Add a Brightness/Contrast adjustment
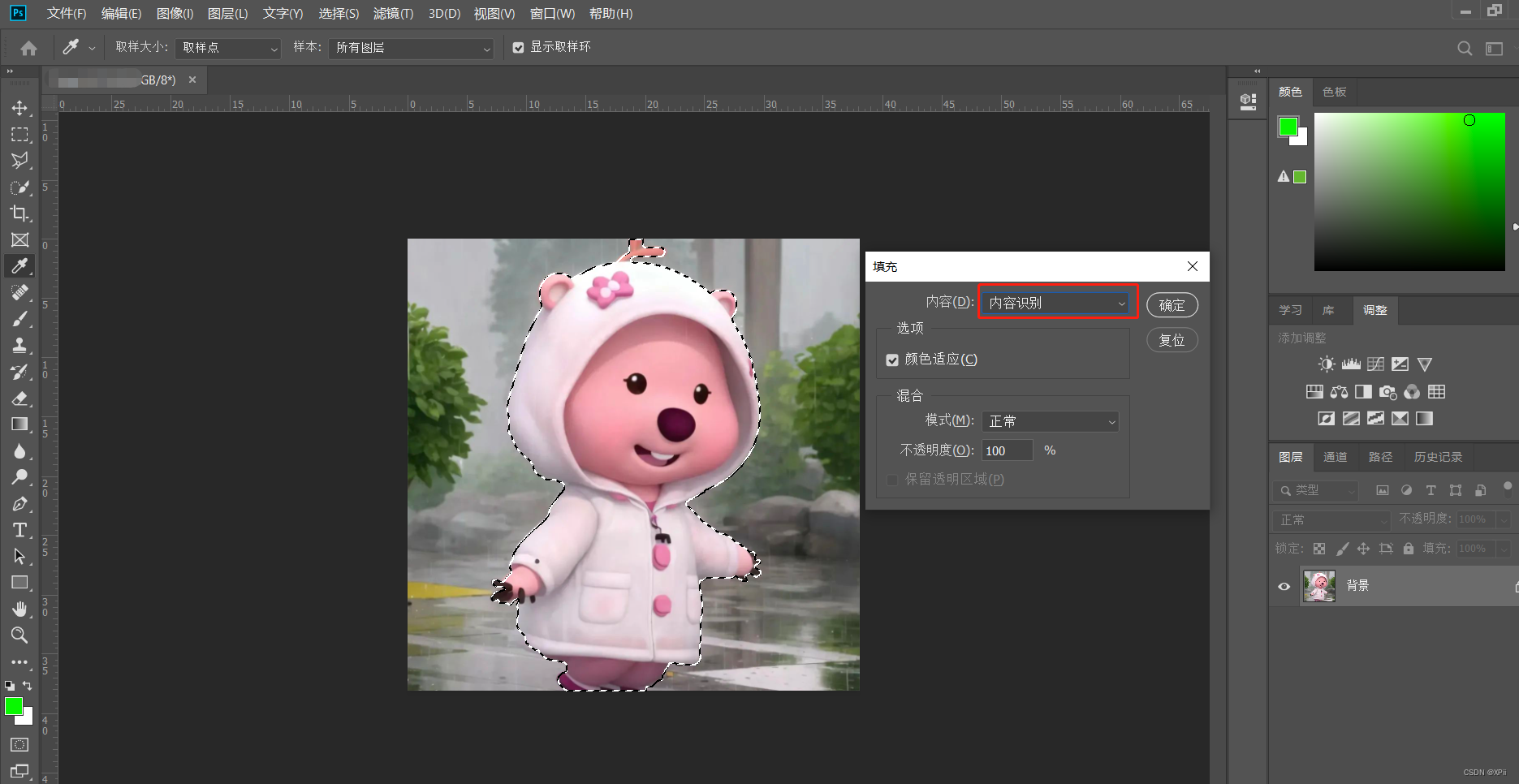 [1326, 364]
